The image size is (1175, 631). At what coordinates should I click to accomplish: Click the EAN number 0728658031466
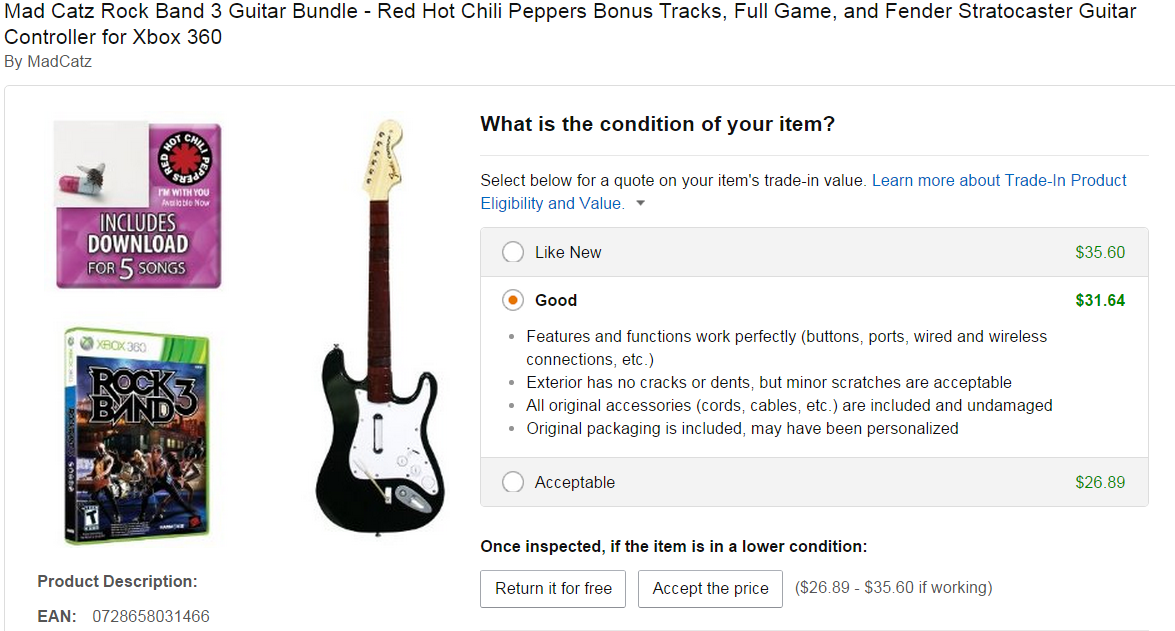(x=151, y=616)
